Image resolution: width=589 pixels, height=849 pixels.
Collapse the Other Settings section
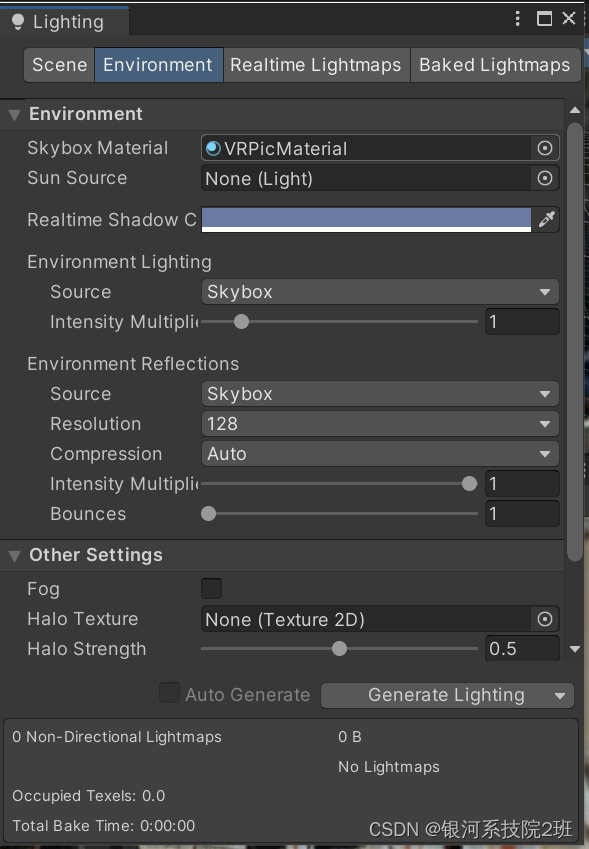click(12, 555)
